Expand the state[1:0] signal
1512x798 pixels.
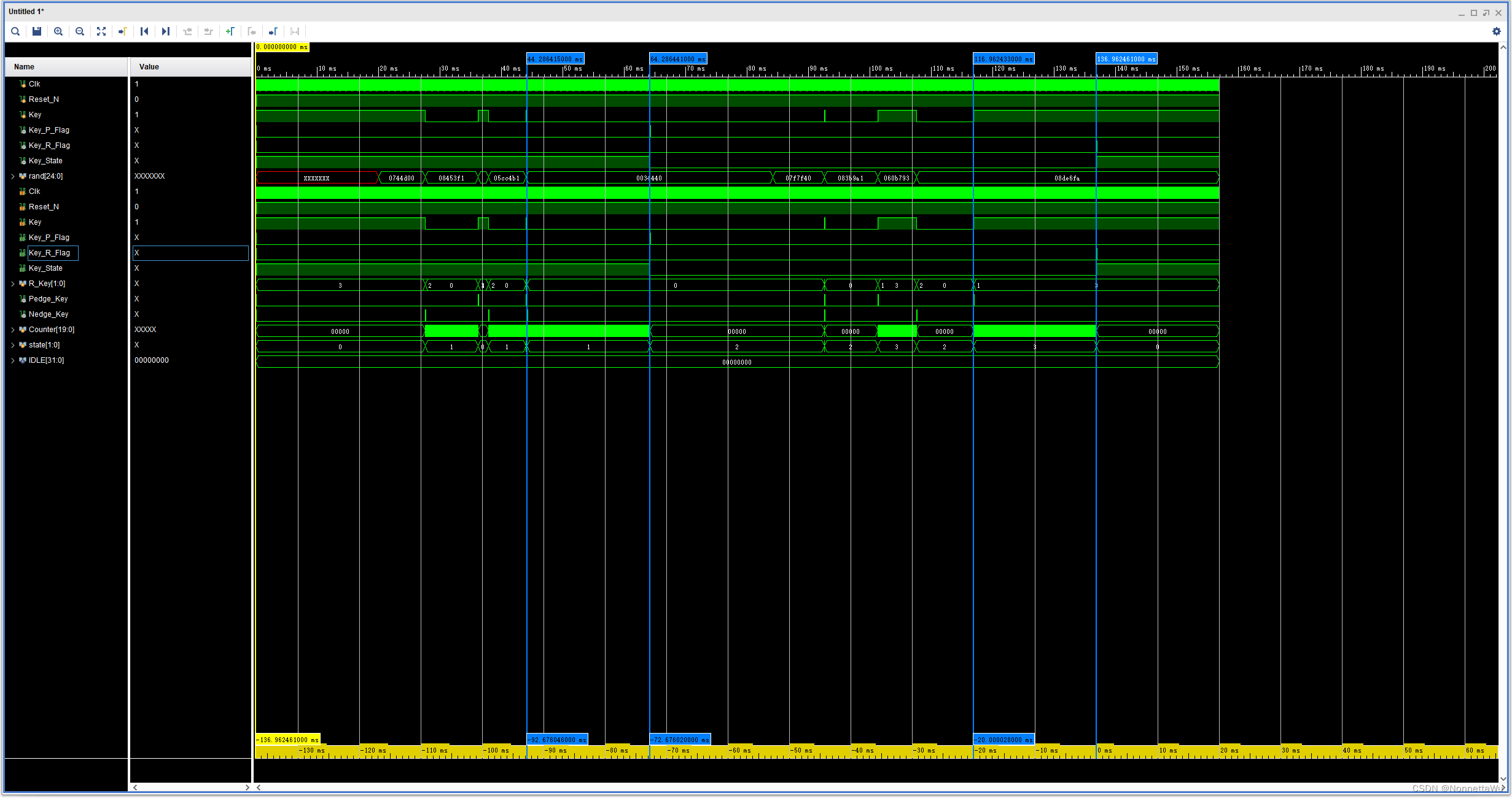point(13,345)
